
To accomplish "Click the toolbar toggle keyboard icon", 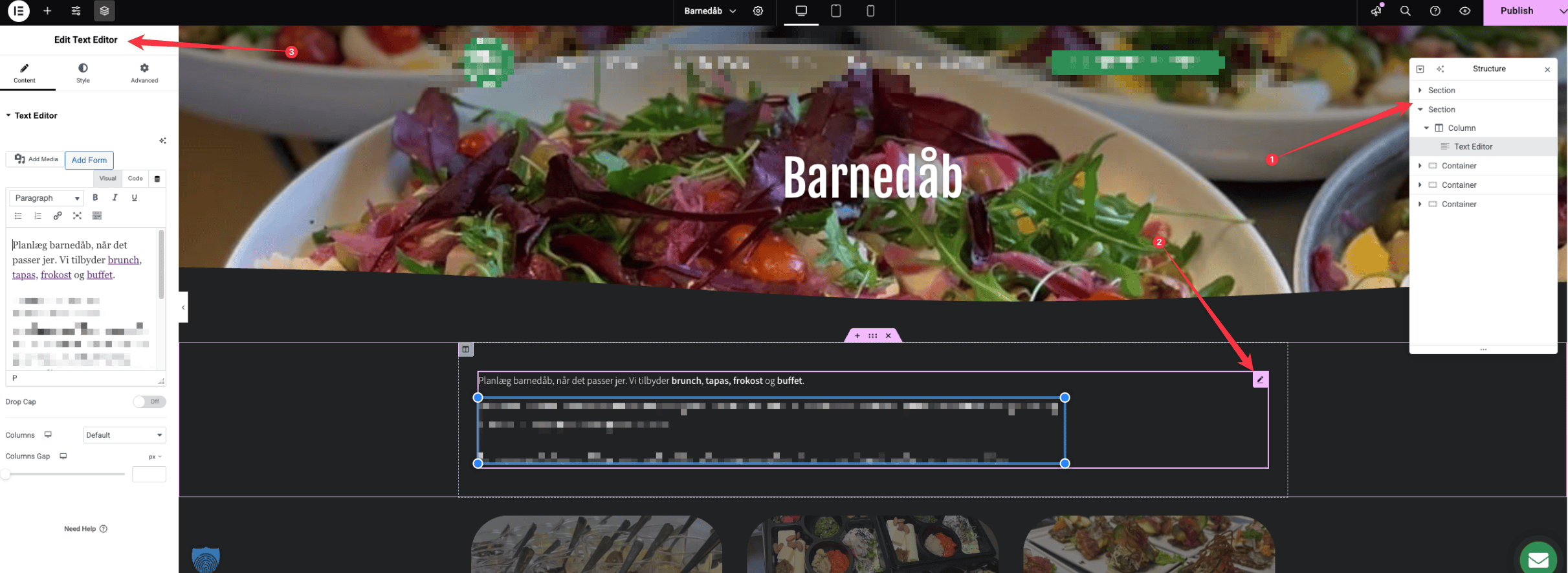I will click(97, 216).
